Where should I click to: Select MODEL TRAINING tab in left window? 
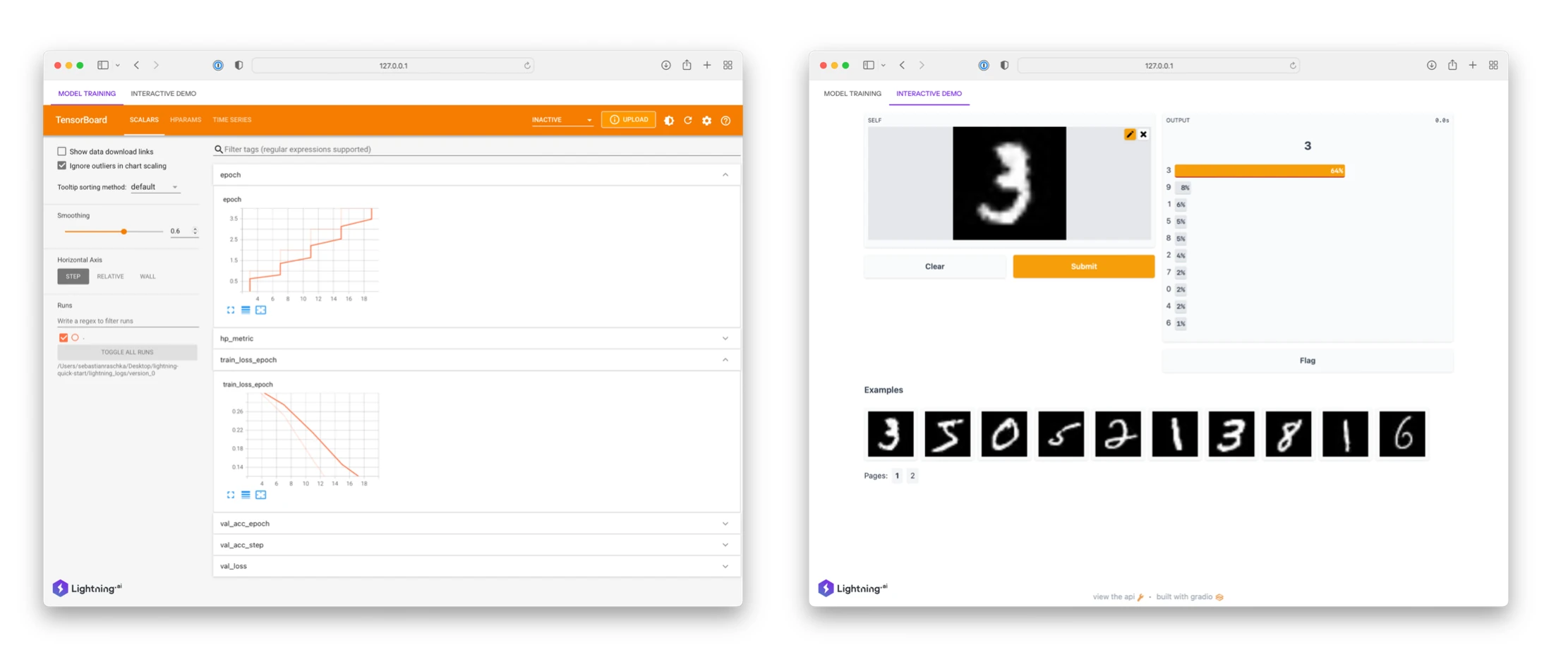[87, 93]
